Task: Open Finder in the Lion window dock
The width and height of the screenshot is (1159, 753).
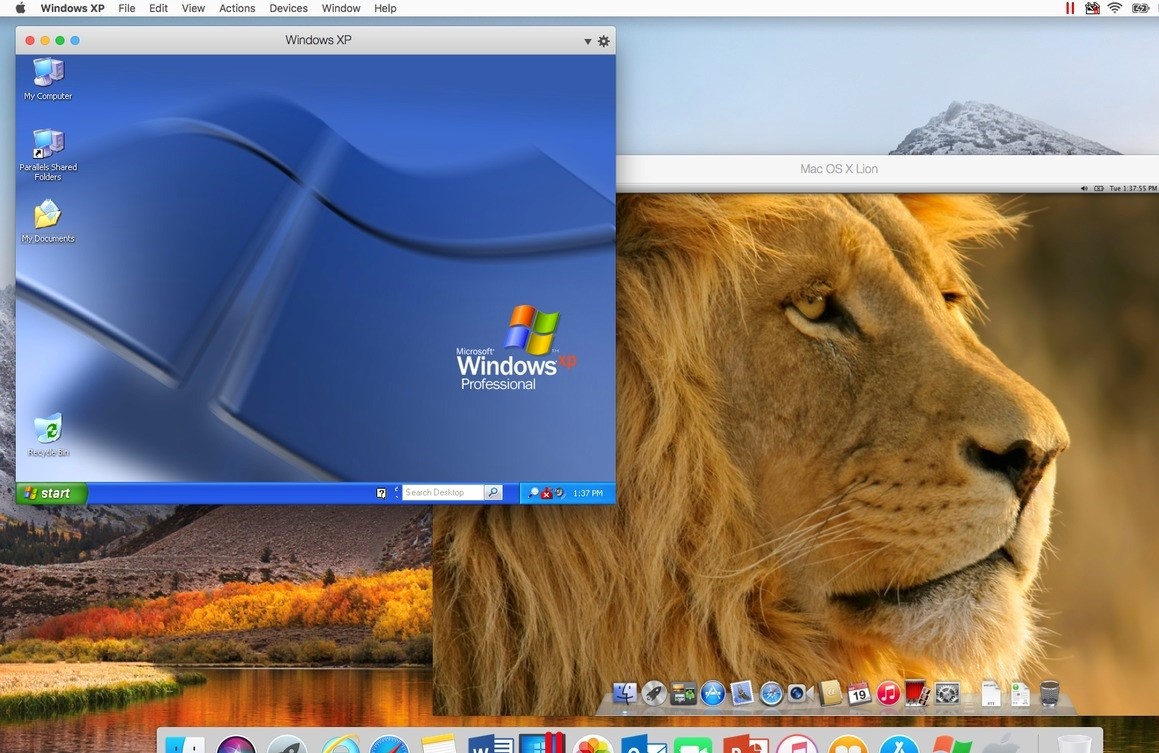Action: [x=625, y=693]
